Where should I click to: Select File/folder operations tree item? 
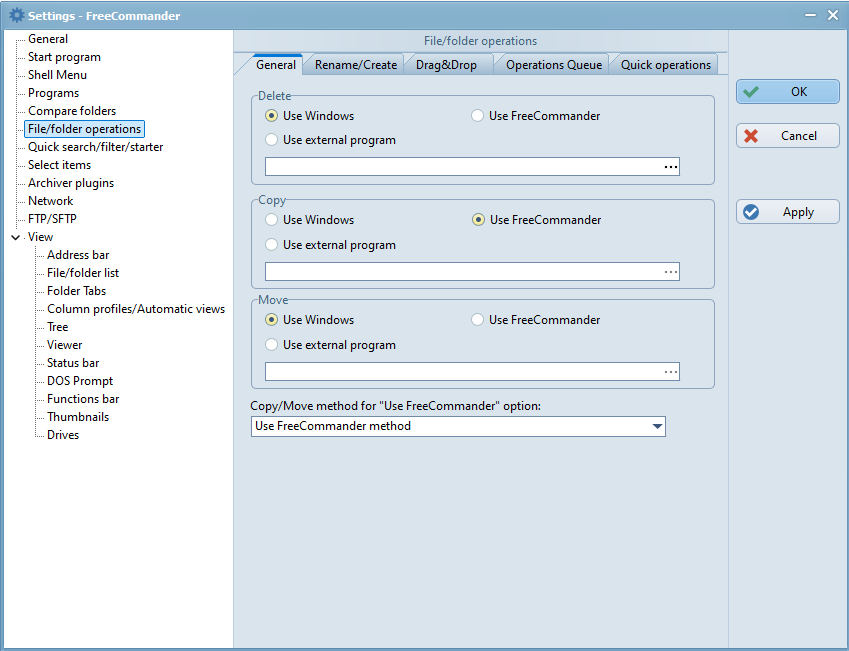point(84,129)
